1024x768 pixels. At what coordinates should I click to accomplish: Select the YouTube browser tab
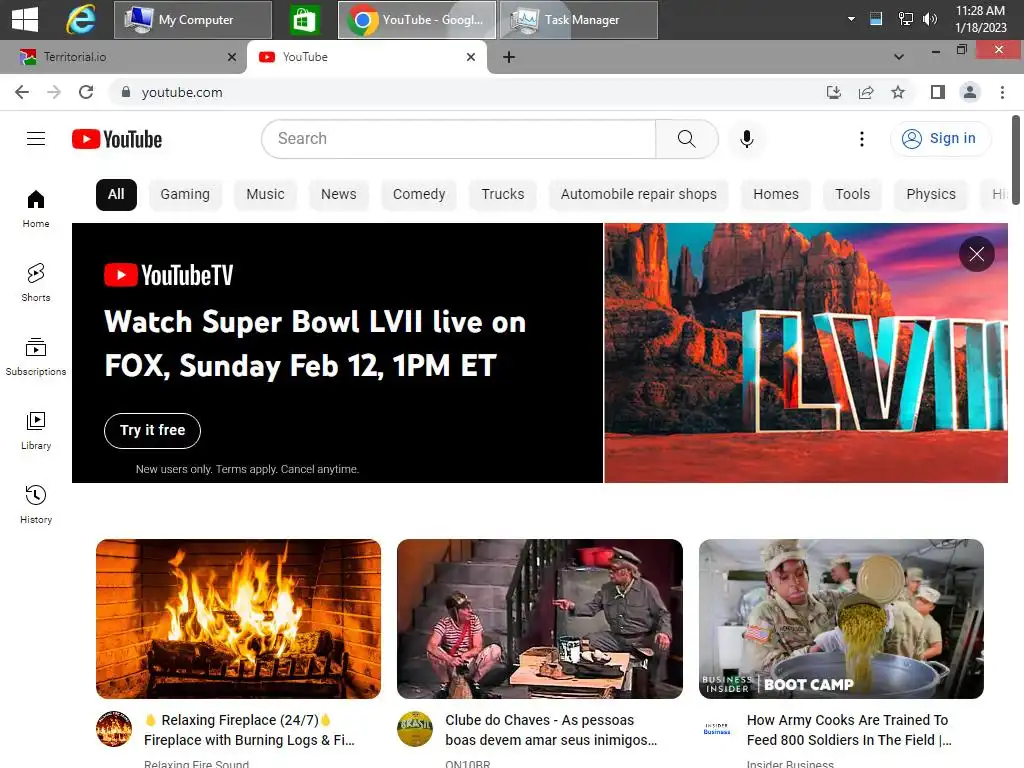point(366,57)
